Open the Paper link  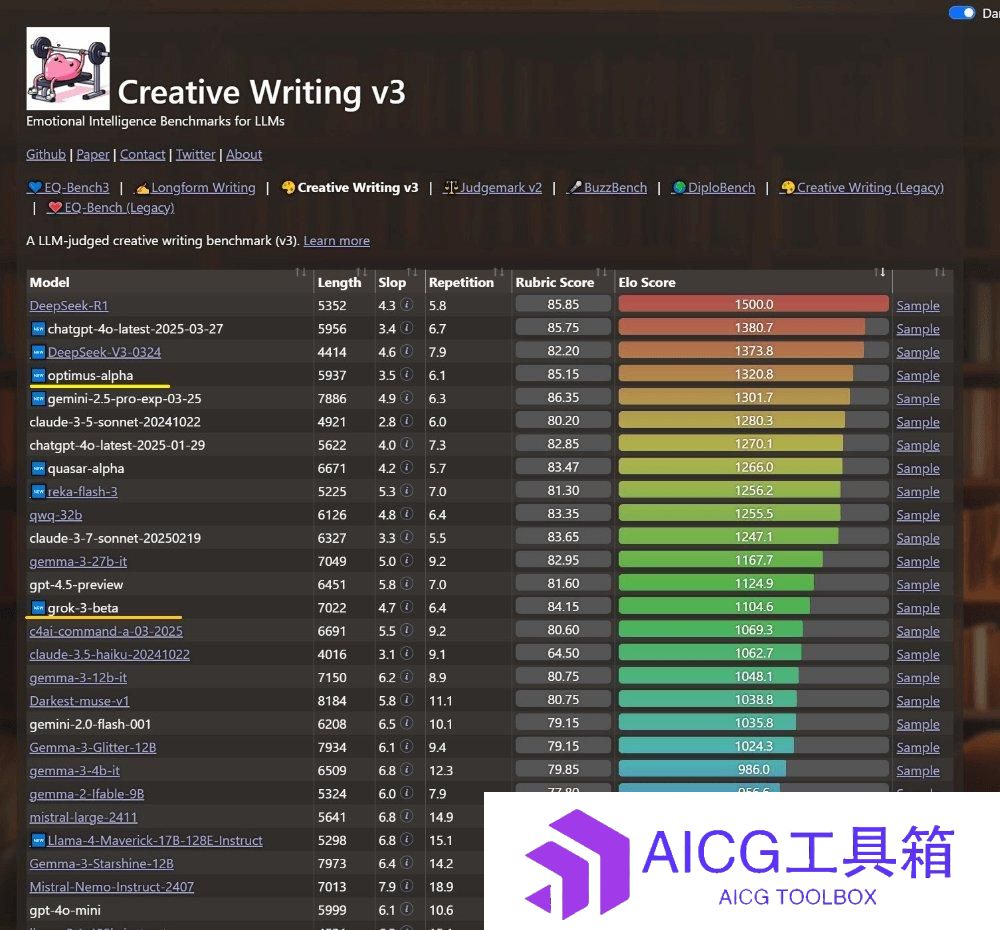[x=93, y=154]
